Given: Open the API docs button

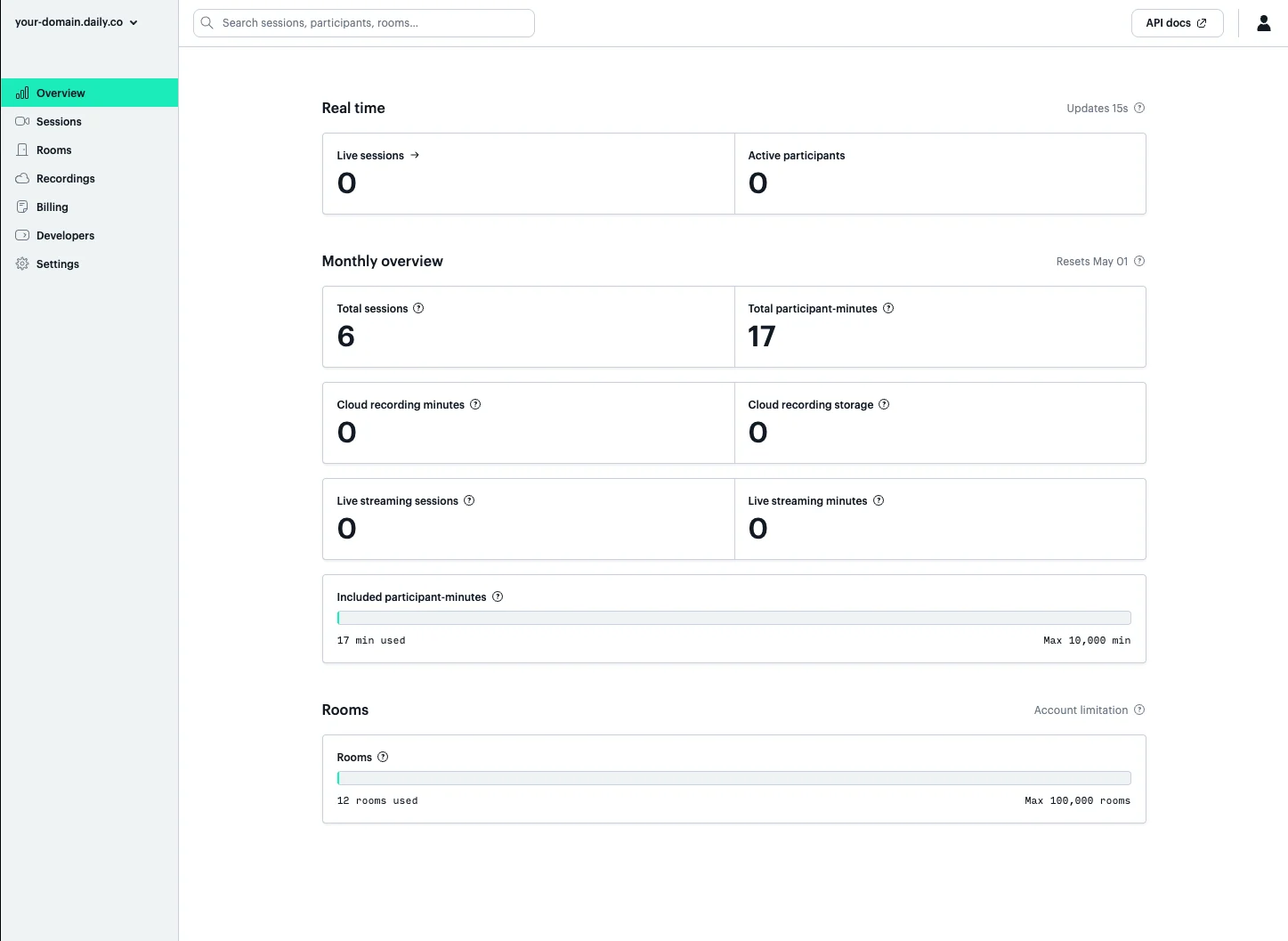Looking at the screenshot, I should pyautogui.click(x=1177, y=23).
